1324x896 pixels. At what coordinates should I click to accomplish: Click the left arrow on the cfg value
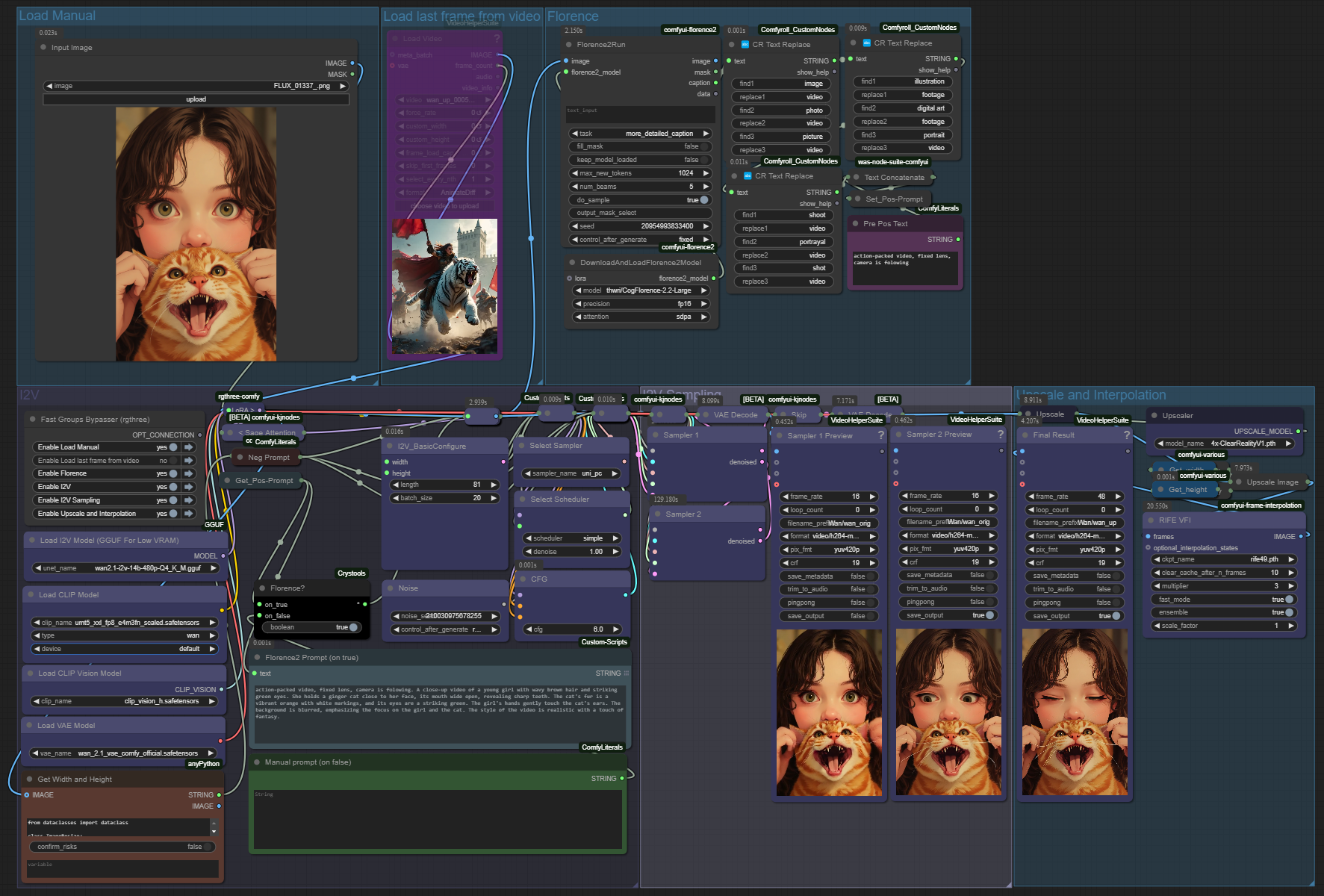528,629
